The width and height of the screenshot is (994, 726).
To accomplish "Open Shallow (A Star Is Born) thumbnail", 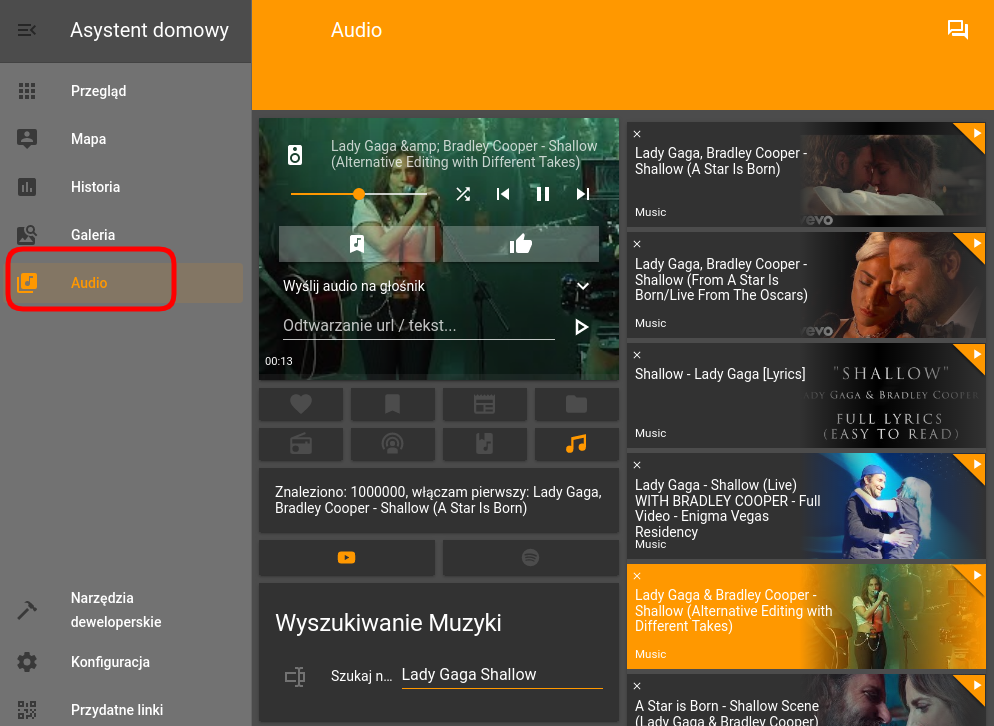I will 891,175.
